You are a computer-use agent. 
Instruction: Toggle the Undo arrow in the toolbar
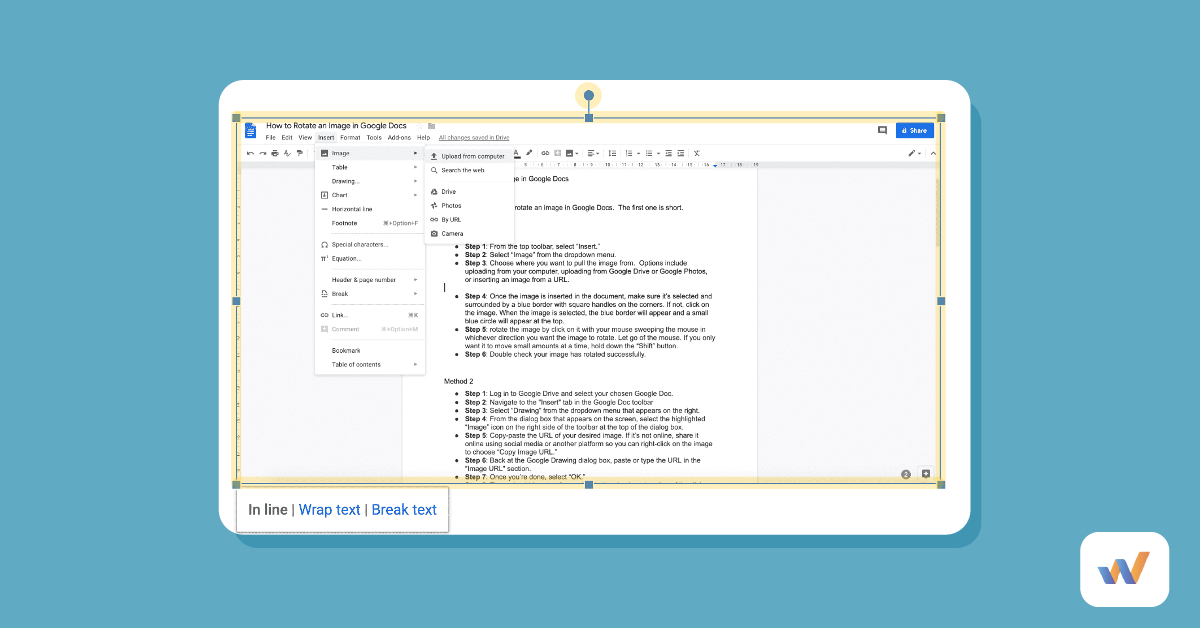coord(251,152)
